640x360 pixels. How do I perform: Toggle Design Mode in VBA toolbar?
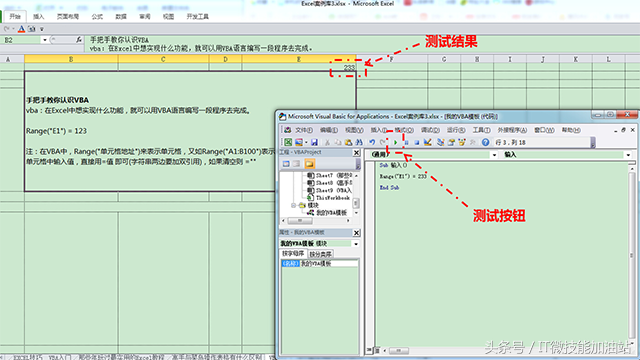427,142
